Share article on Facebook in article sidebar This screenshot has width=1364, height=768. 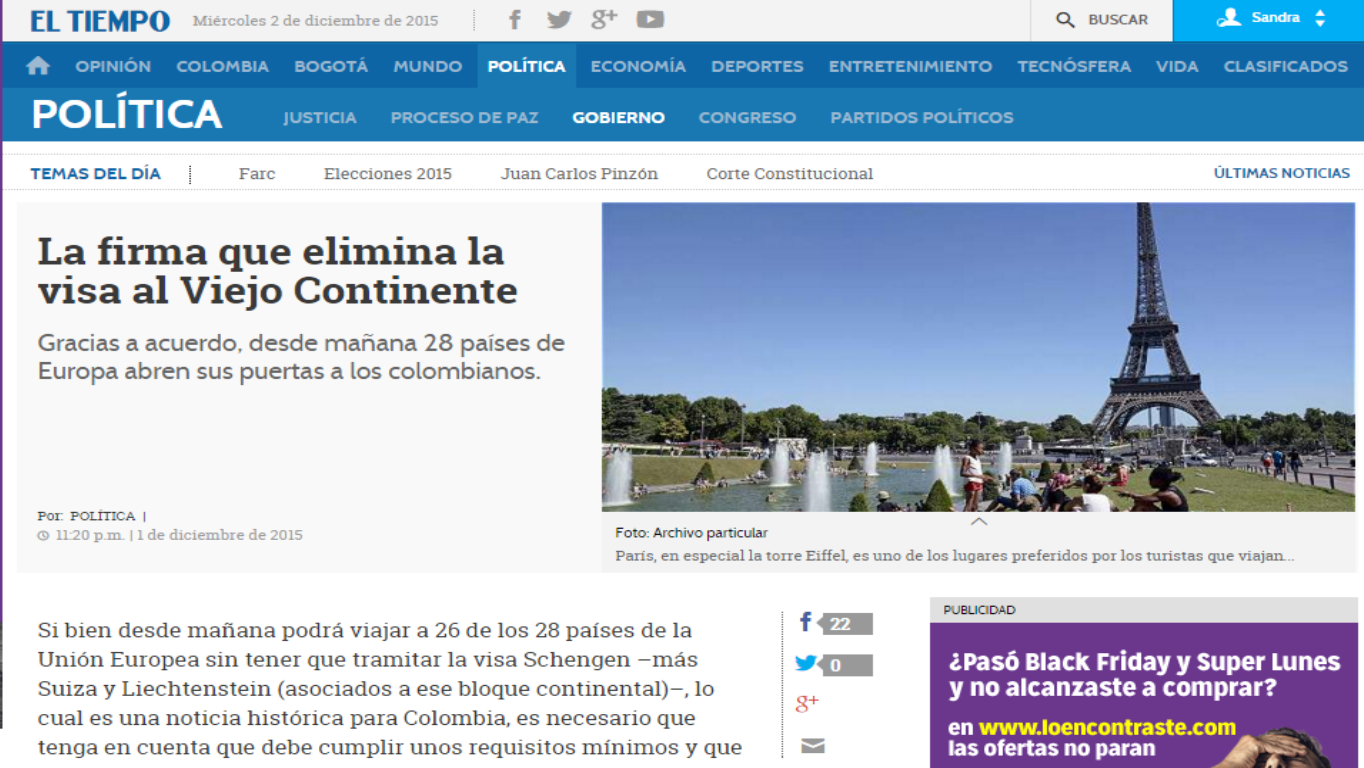[805, 623]
